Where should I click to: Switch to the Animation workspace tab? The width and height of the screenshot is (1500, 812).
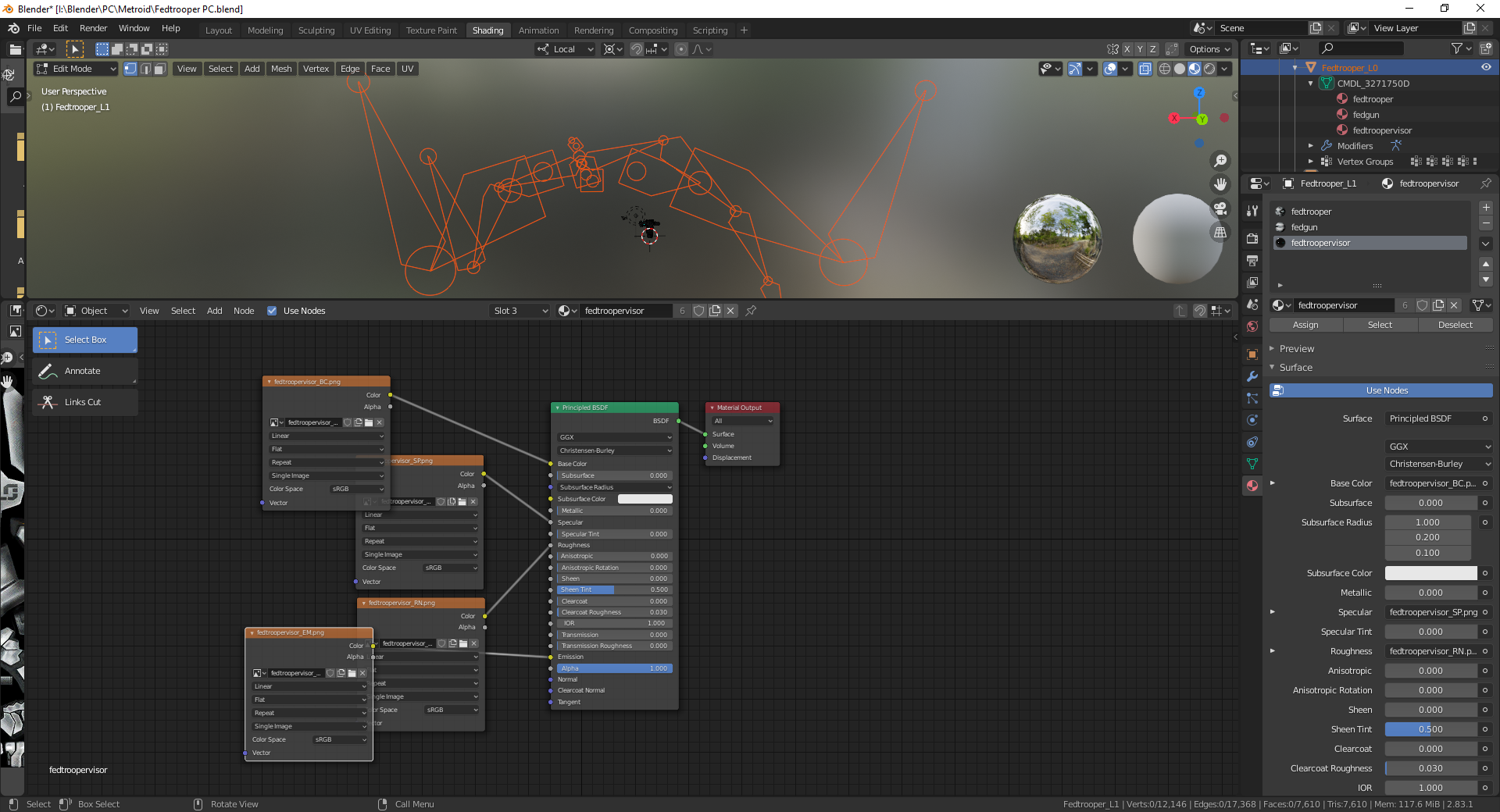point(538,30)
